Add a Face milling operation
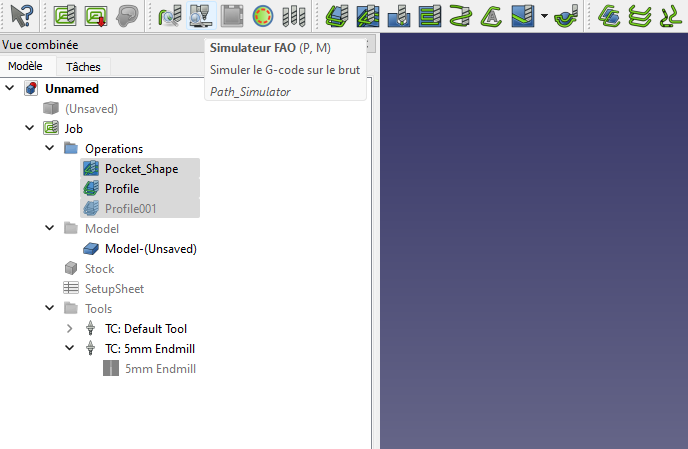The image size is (688, 449). (x=430, y=15)
